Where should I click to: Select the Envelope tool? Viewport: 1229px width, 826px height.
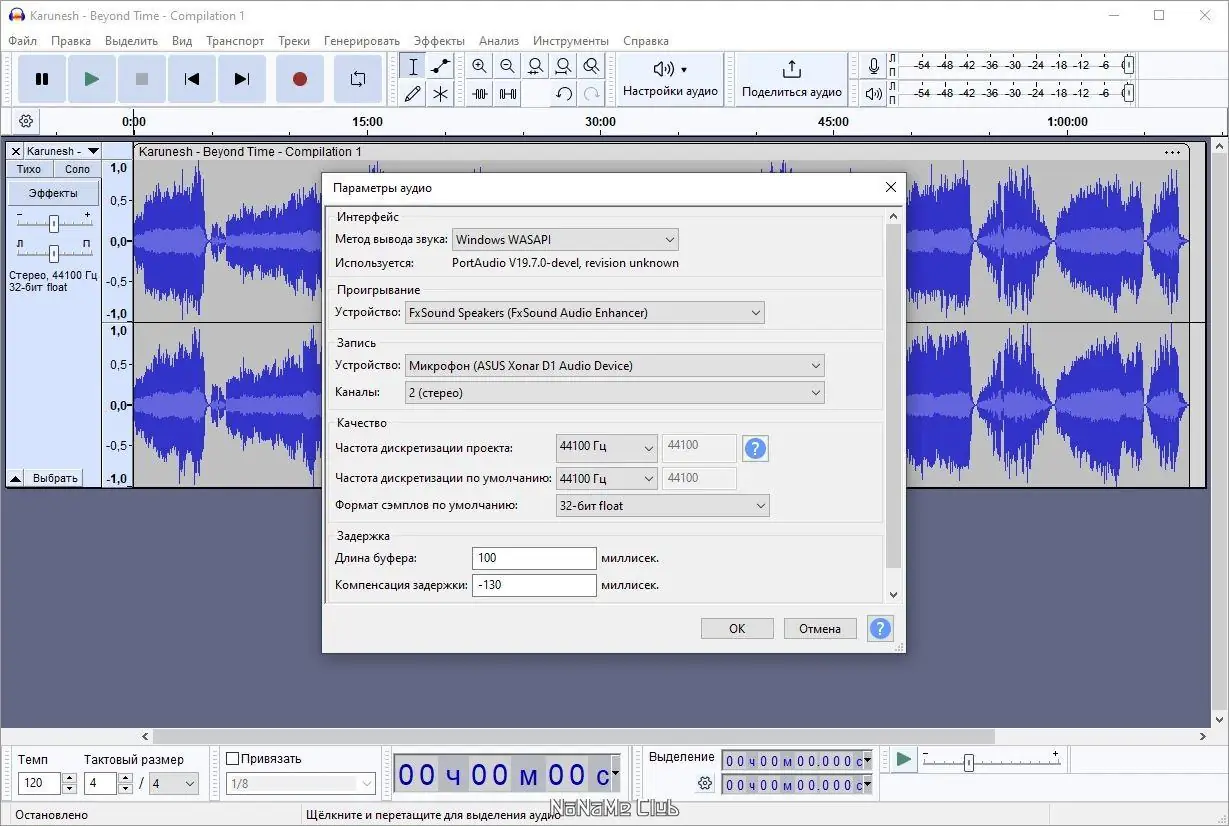coord(440,67)
